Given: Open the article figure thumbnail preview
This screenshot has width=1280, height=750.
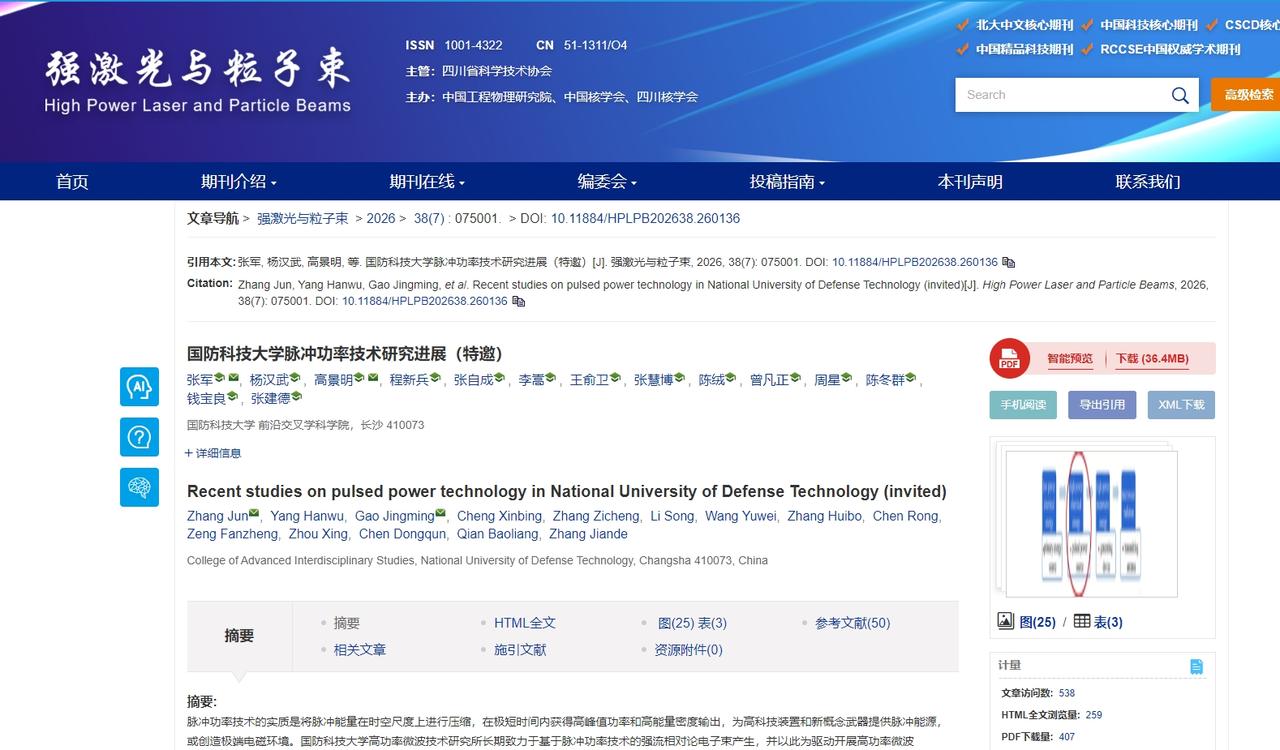Looking at the screenshot, I should (x=1091, y=524).
